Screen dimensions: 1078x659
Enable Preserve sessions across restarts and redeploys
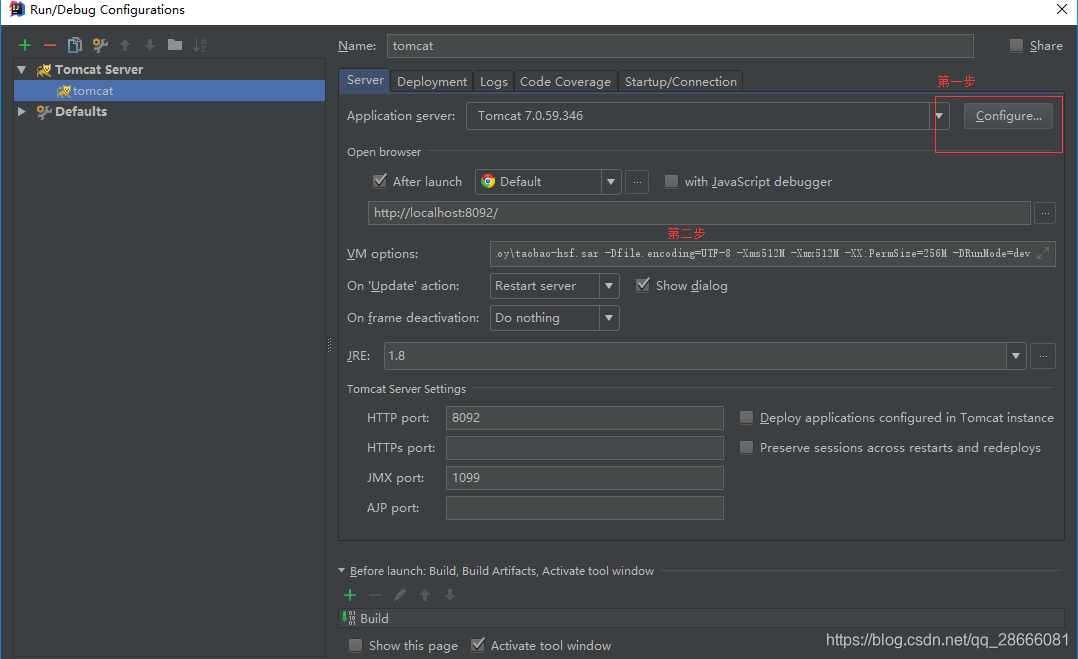[746, 447]
